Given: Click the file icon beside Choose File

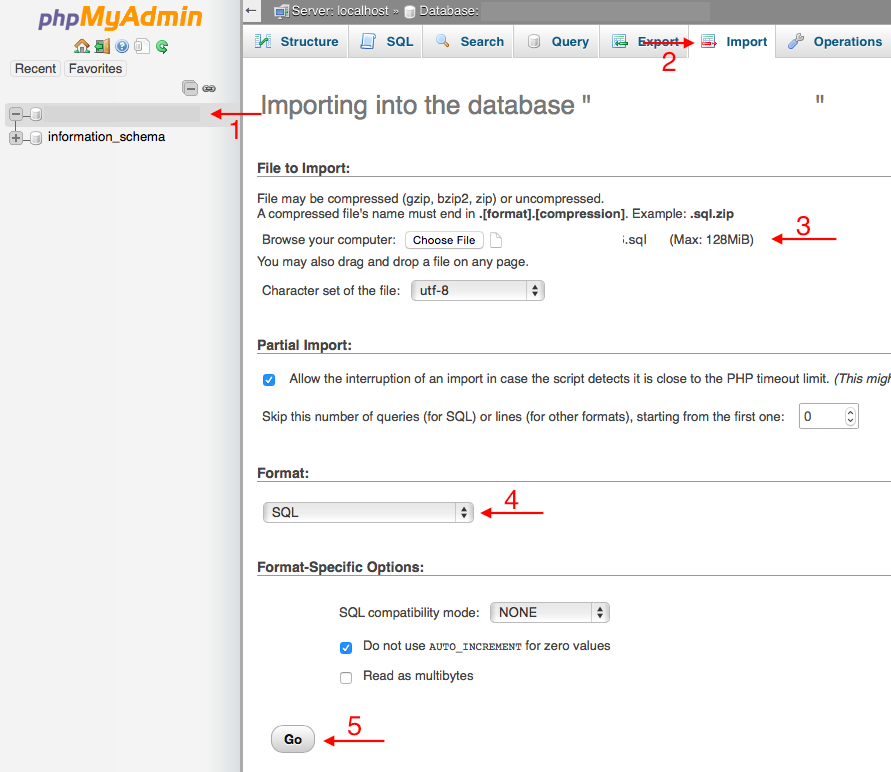Looking at the screenshot, I should [496, 239].
